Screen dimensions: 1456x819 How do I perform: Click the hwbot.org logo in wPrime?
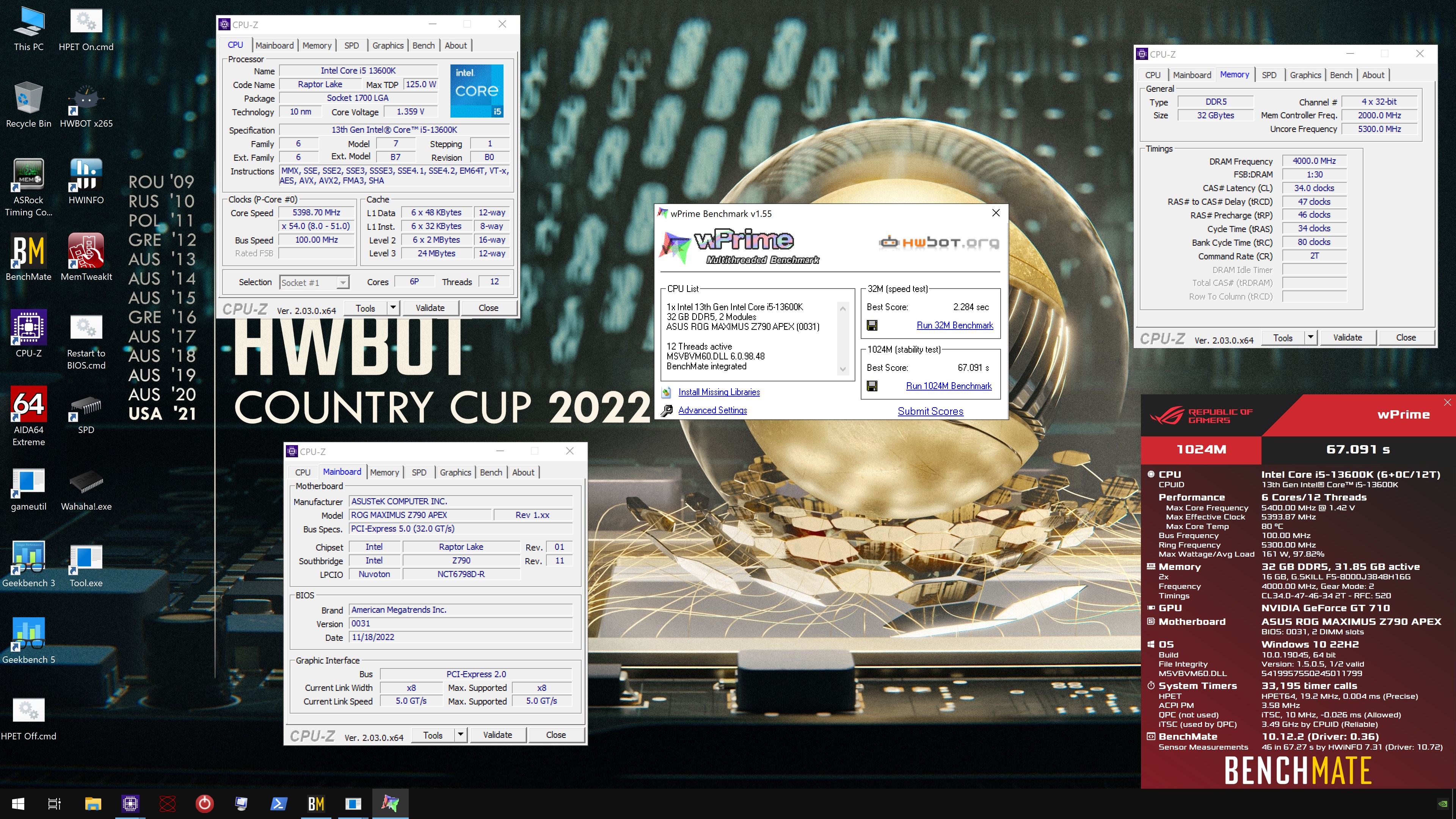pyautogui.click(x=939, y=243)
